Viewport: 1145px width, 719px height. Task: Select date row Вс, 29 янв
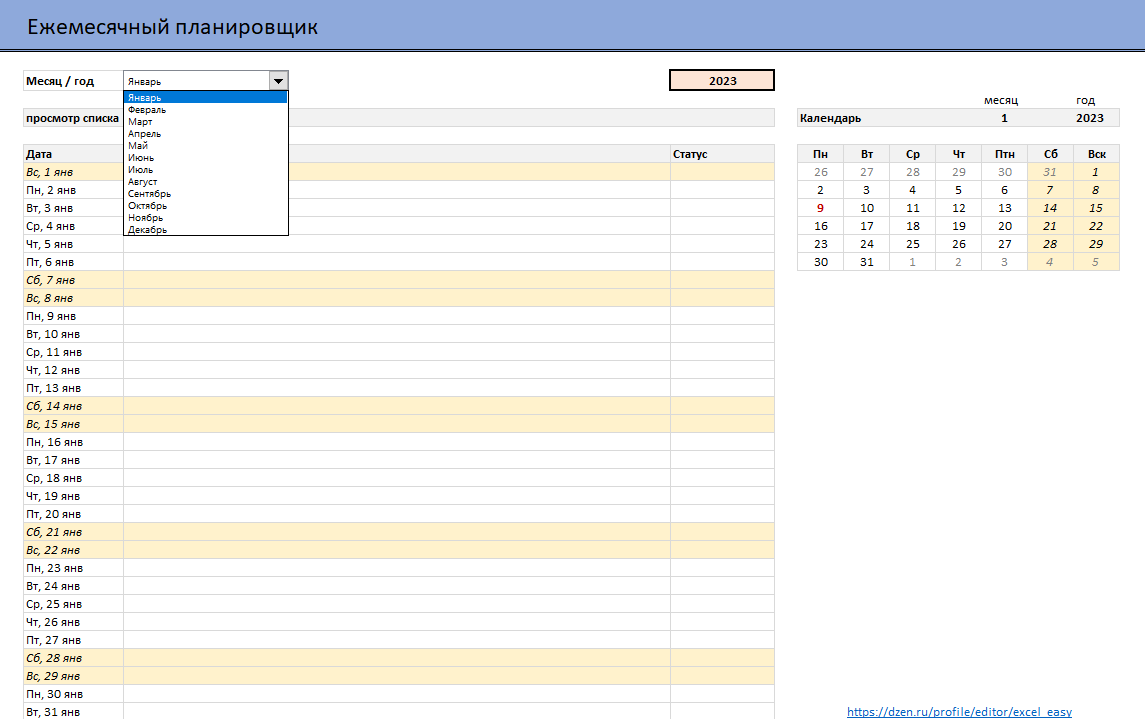point(73,676)
